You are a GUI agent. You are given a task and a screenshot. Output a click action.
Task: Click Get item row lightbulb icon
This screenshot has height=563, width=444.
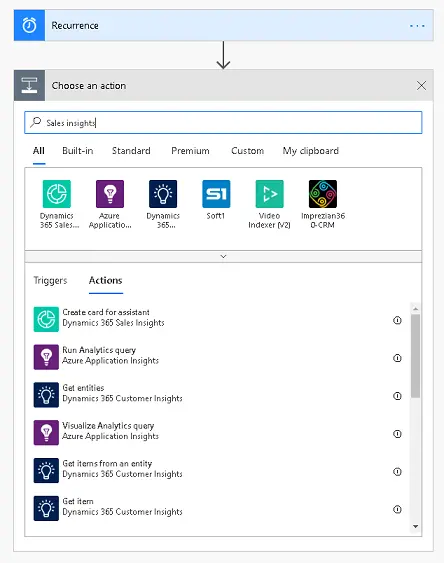46,508
